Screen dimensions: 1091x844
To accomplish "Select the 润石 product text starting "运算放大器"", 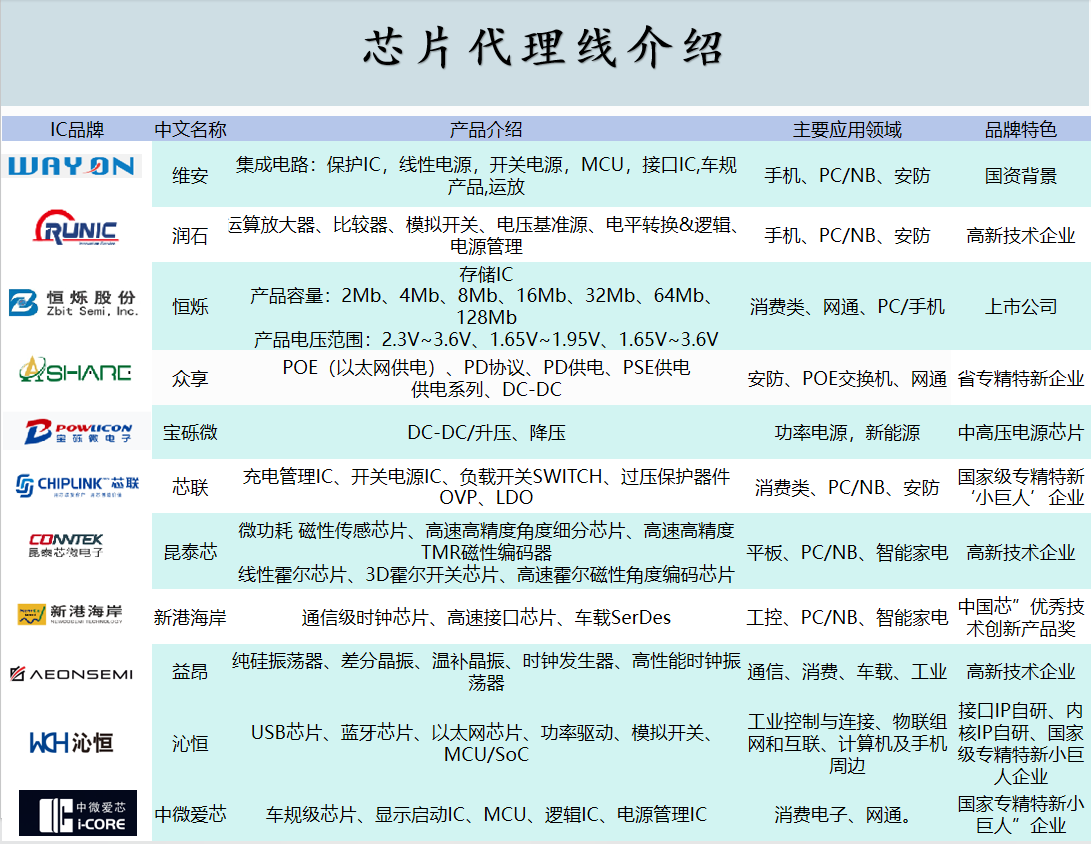I will coord(486,235).
